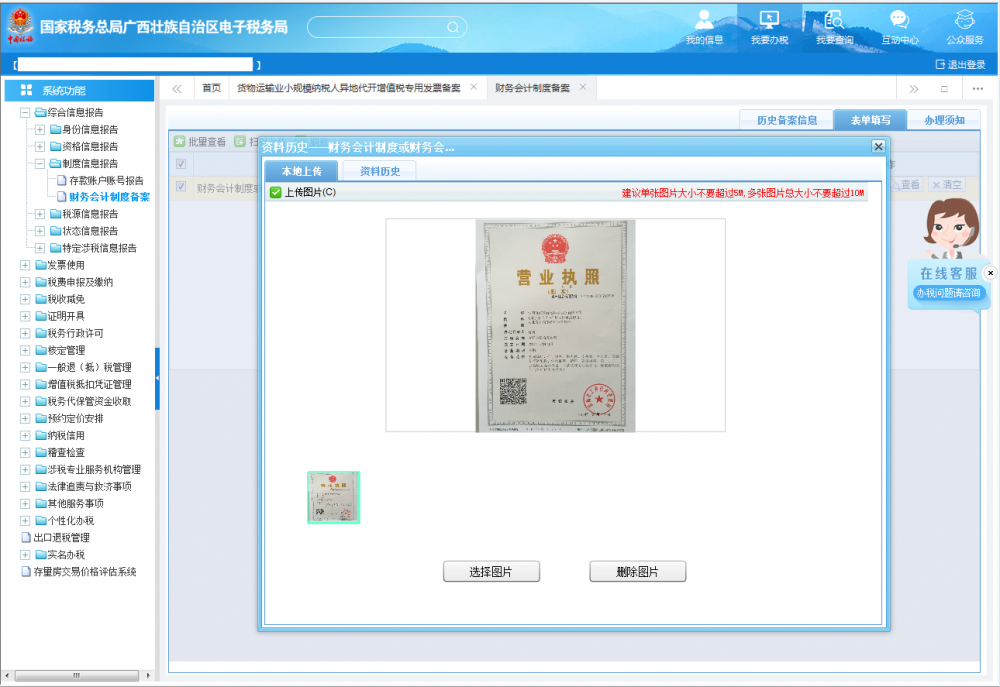Image resolution: width=1000 pixels, height=687 pixels.
Task: Open 我的信息 profile icon
Action: click(704, 20)
